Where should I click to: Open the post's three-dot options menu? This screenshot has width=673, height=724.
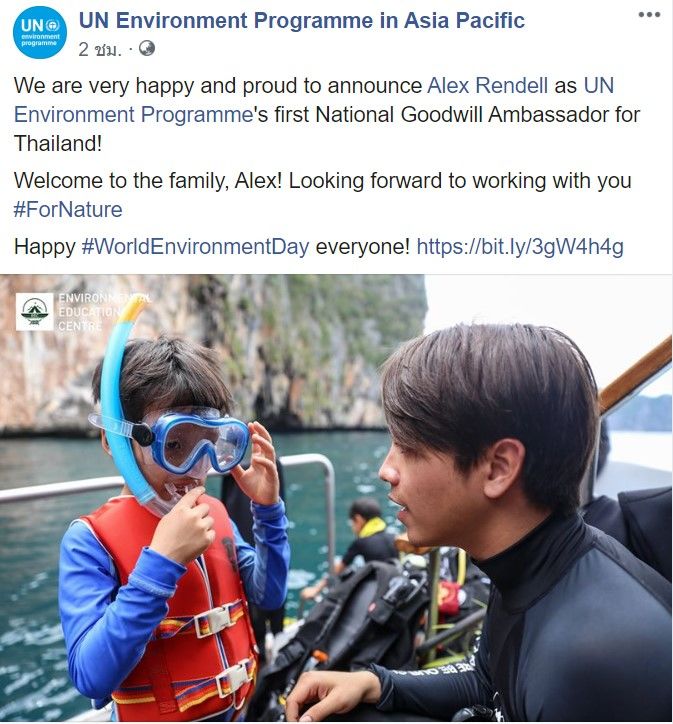tap(649, 16)
